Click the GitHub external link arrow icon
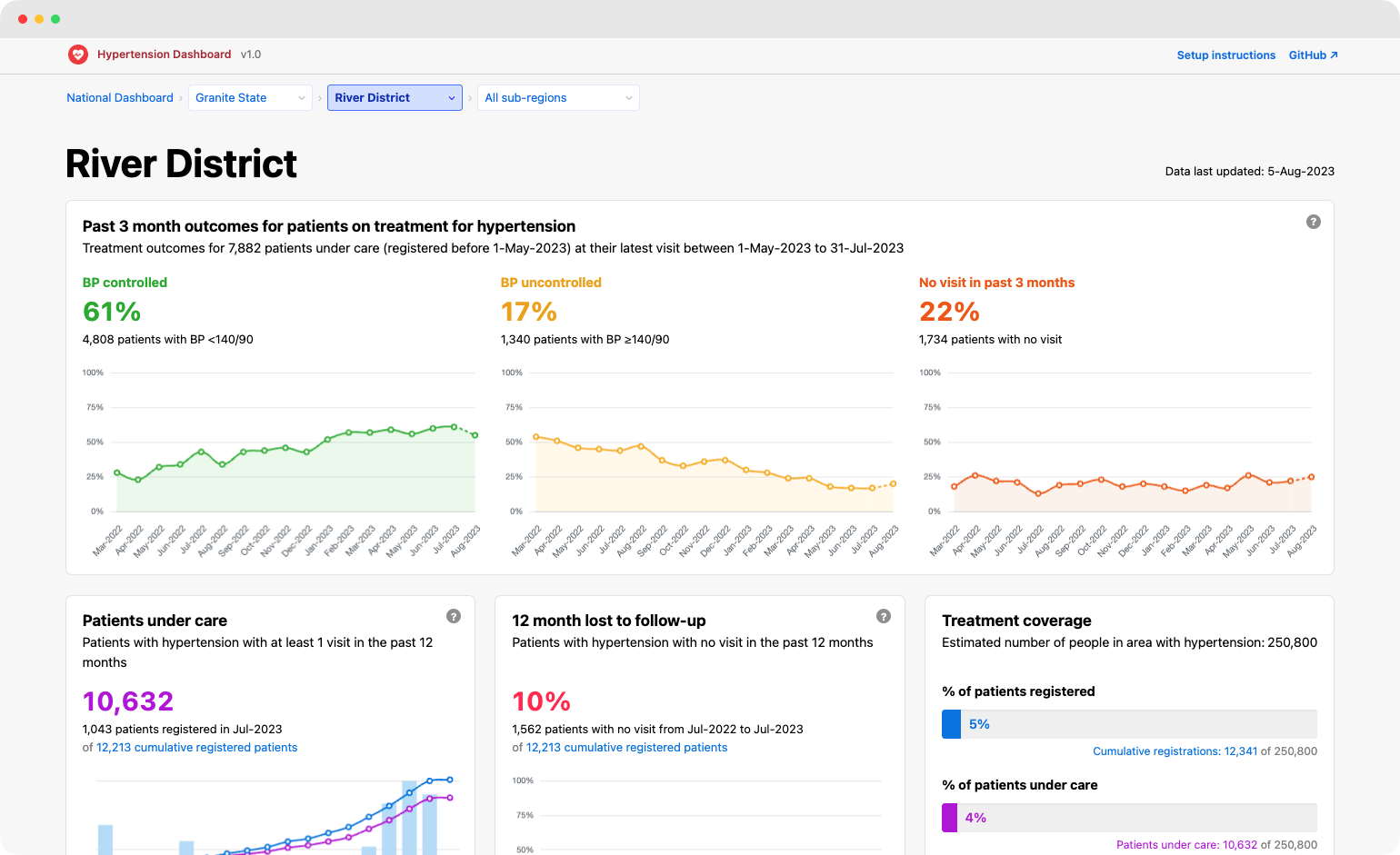1400x855 pixels. point(1334,55)
